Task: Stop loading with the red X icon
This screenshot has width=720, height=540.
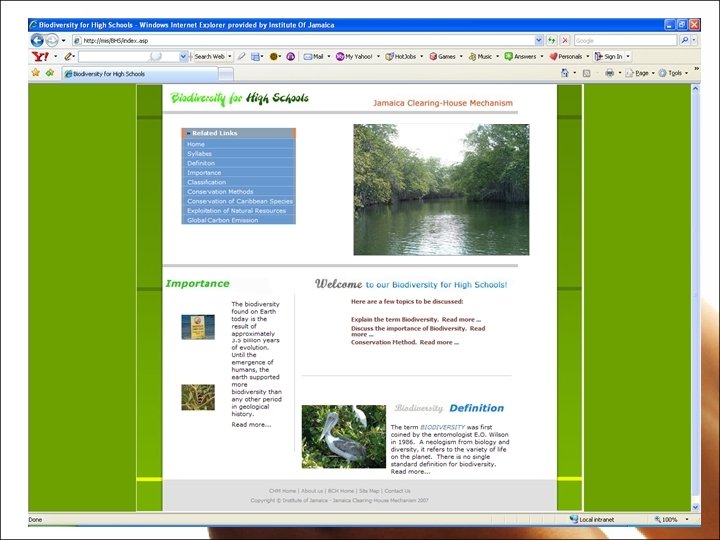Action: 565,40
